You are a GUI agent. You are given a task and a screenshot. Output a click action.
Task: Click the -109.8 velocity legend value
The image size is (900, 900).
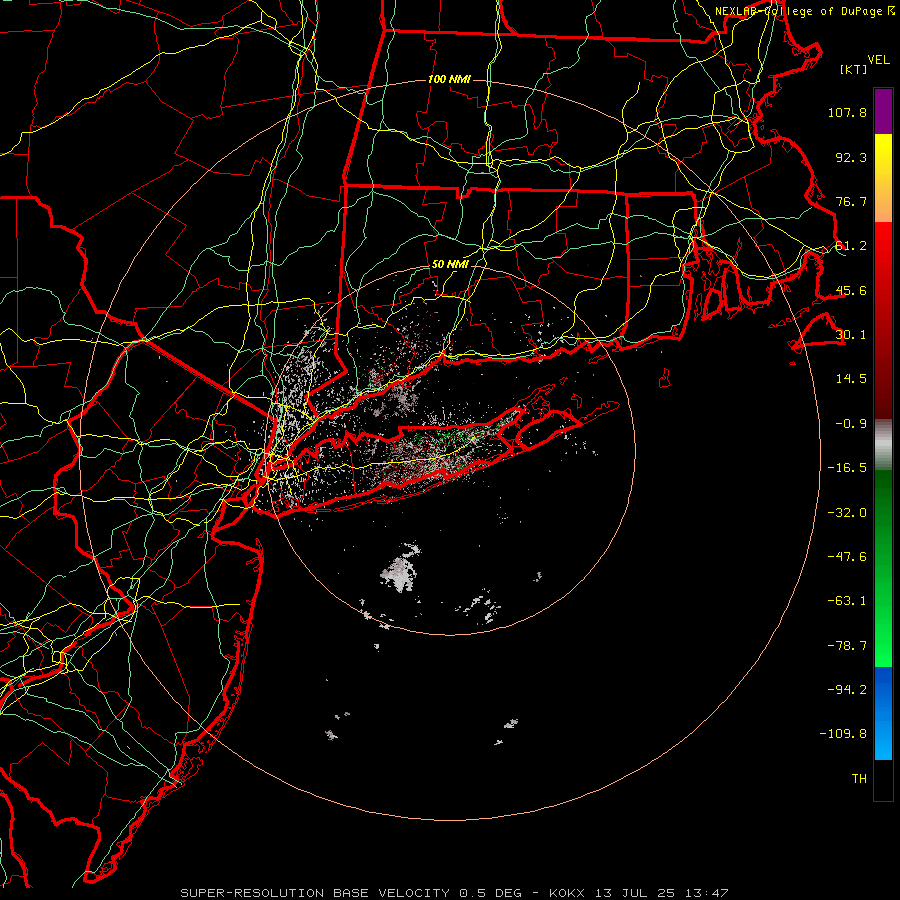coord(843,734)
